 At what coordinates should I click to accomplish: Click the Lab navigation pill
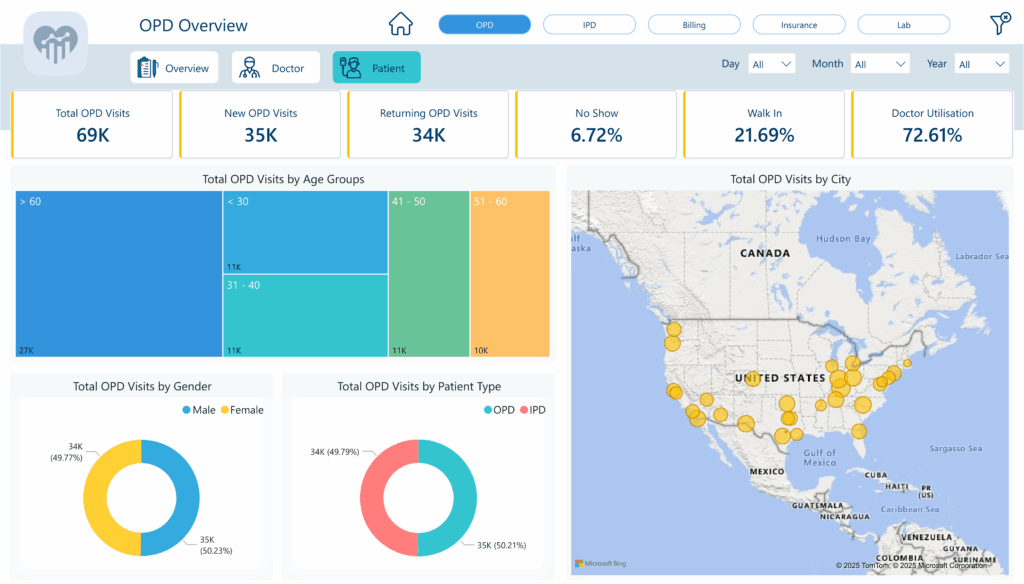coord(903,24)
